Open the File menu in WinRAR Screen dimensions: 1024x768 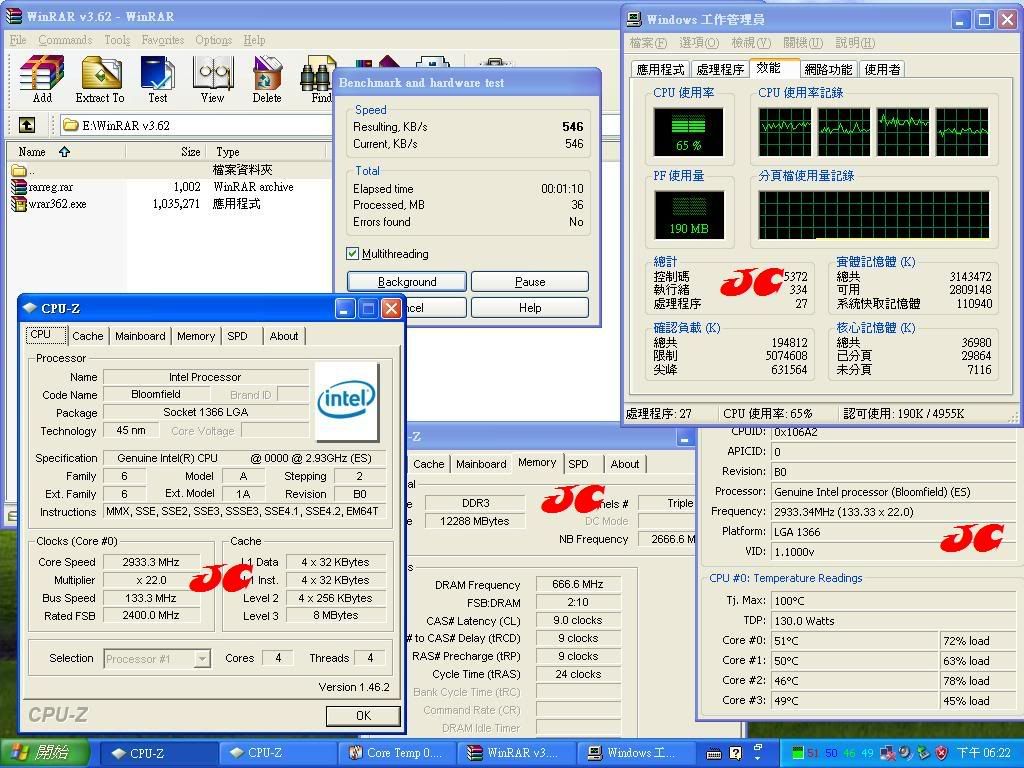point(18,40)
